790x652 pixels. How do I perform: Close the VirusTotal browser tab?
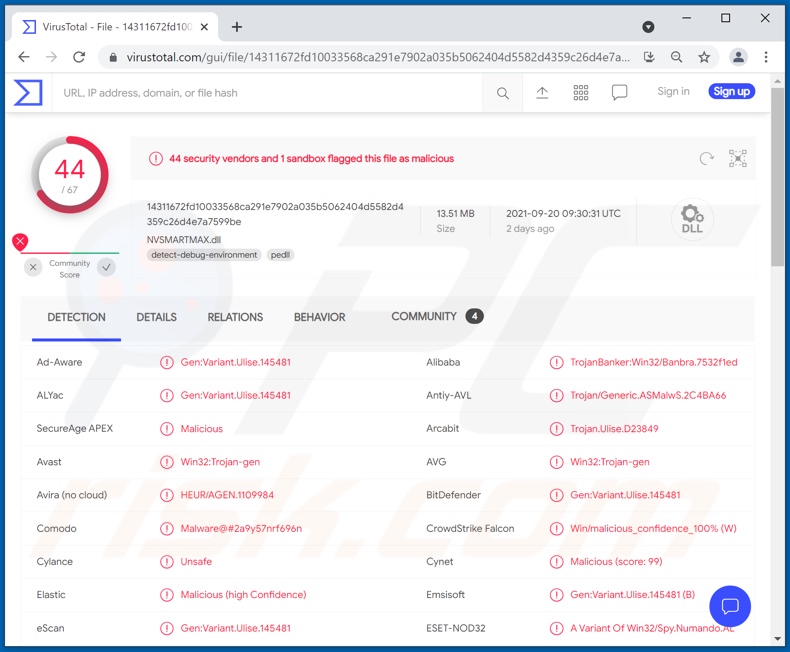204,27
